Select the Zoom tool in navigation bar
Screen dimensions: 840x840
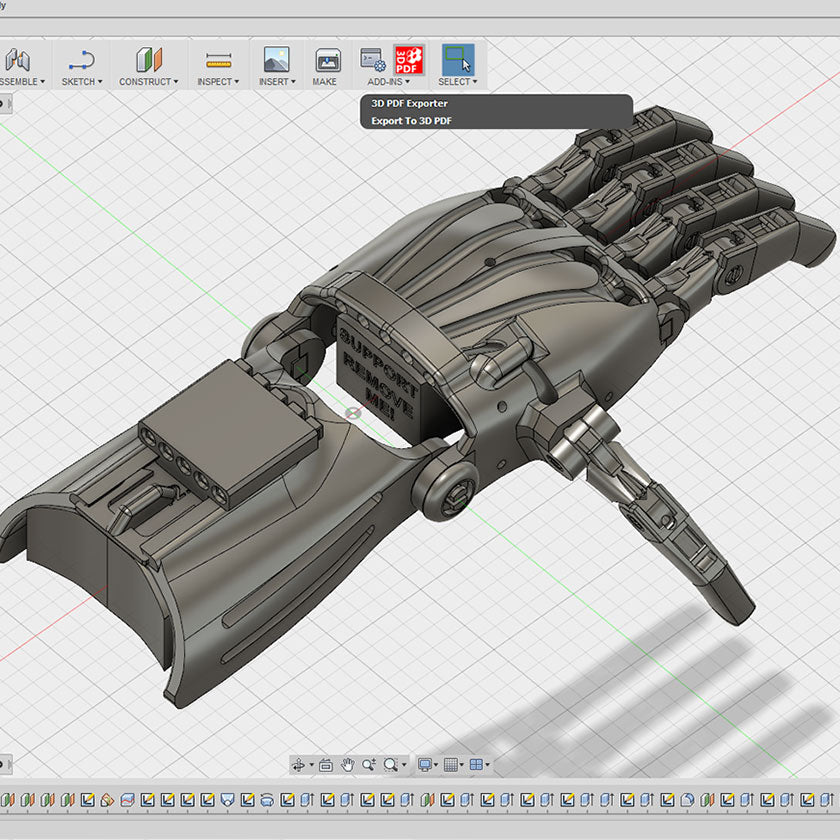click(369, 765)
